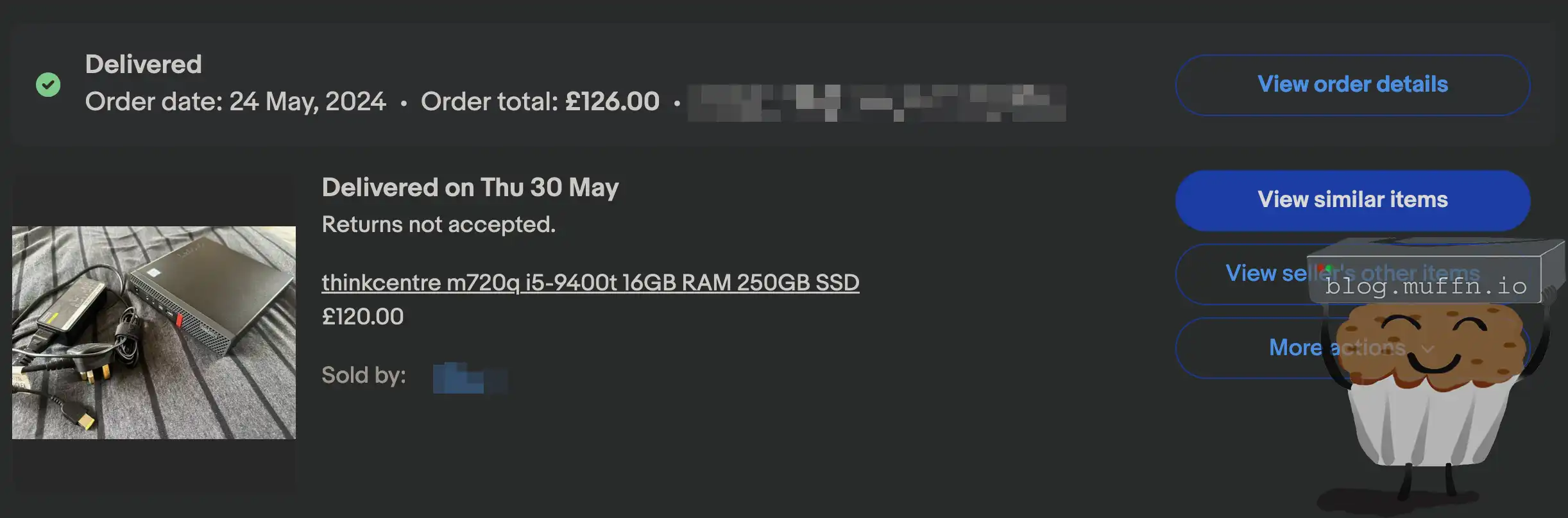The image size is (1568, 518).
Task: Open the thinkcentre m720q item title link
Action: pyautogui.click(x=590, y=283)
